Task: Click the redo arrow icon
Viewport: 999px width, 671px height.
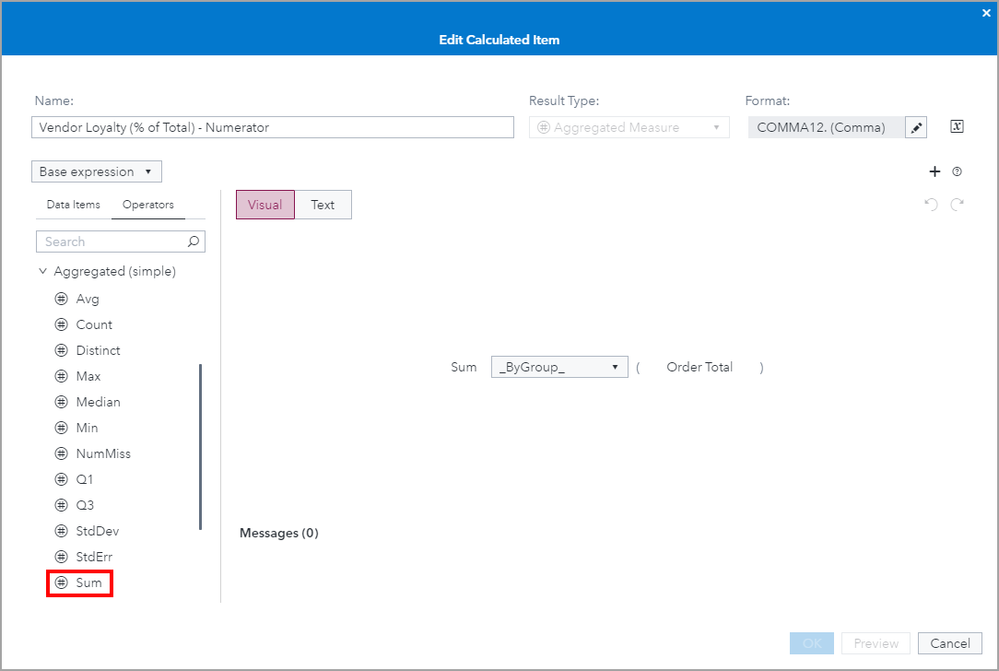Action: tap(957, 204)
